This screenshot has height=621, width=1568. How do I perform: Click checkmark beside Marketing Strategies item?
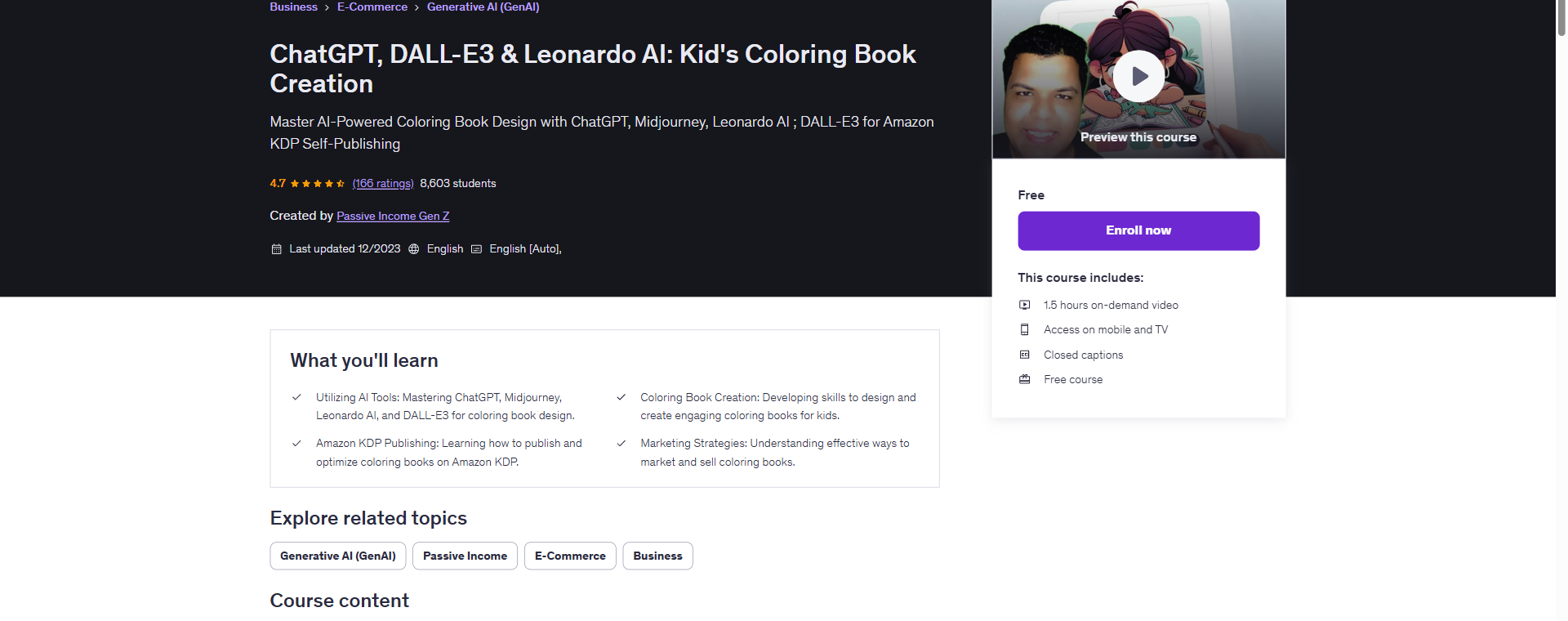[x=621, y=444]
